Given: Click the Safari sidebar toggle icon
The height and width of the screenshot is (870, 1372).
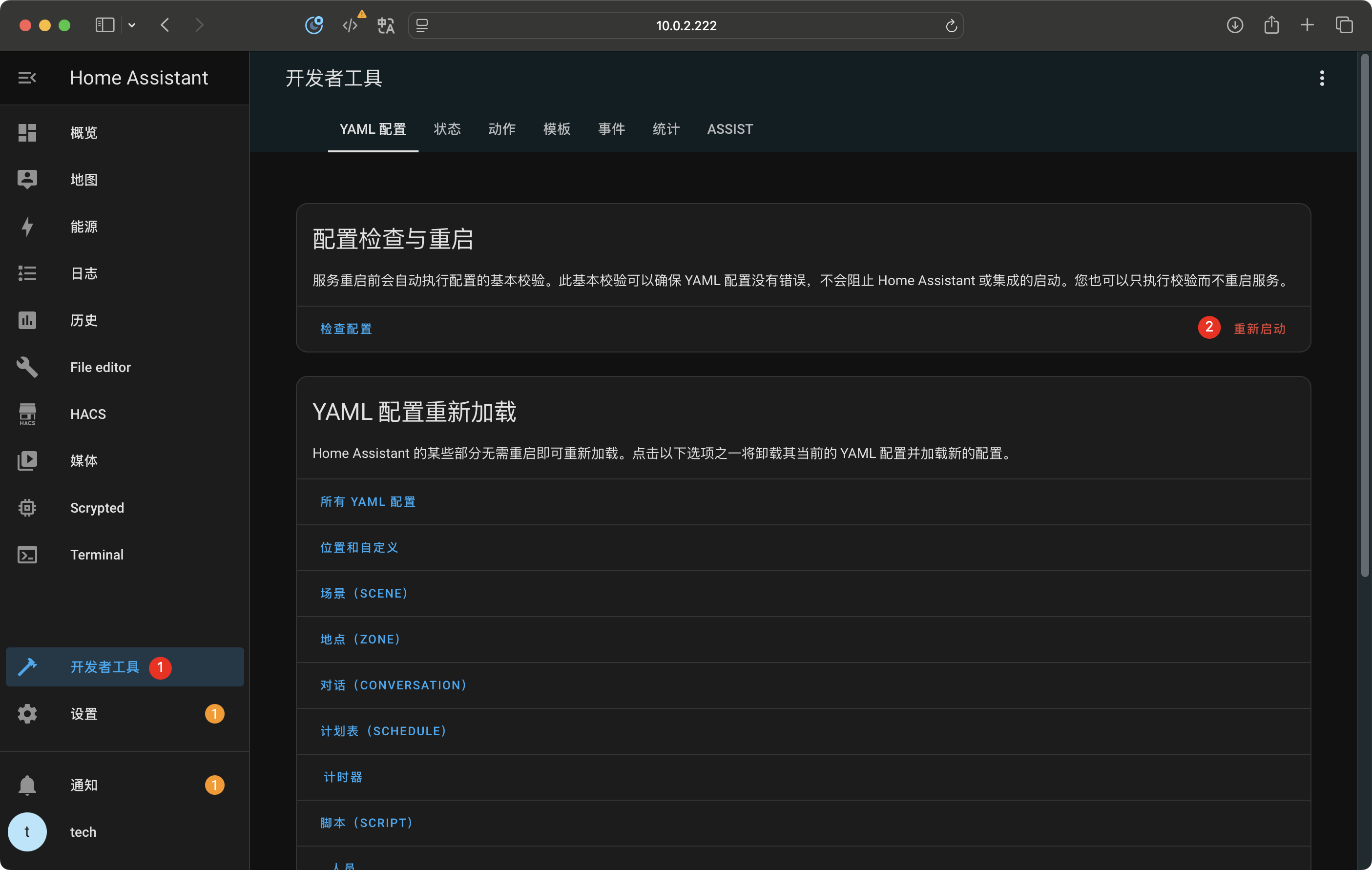Looking at the screenshot, I should click(105, 25).
